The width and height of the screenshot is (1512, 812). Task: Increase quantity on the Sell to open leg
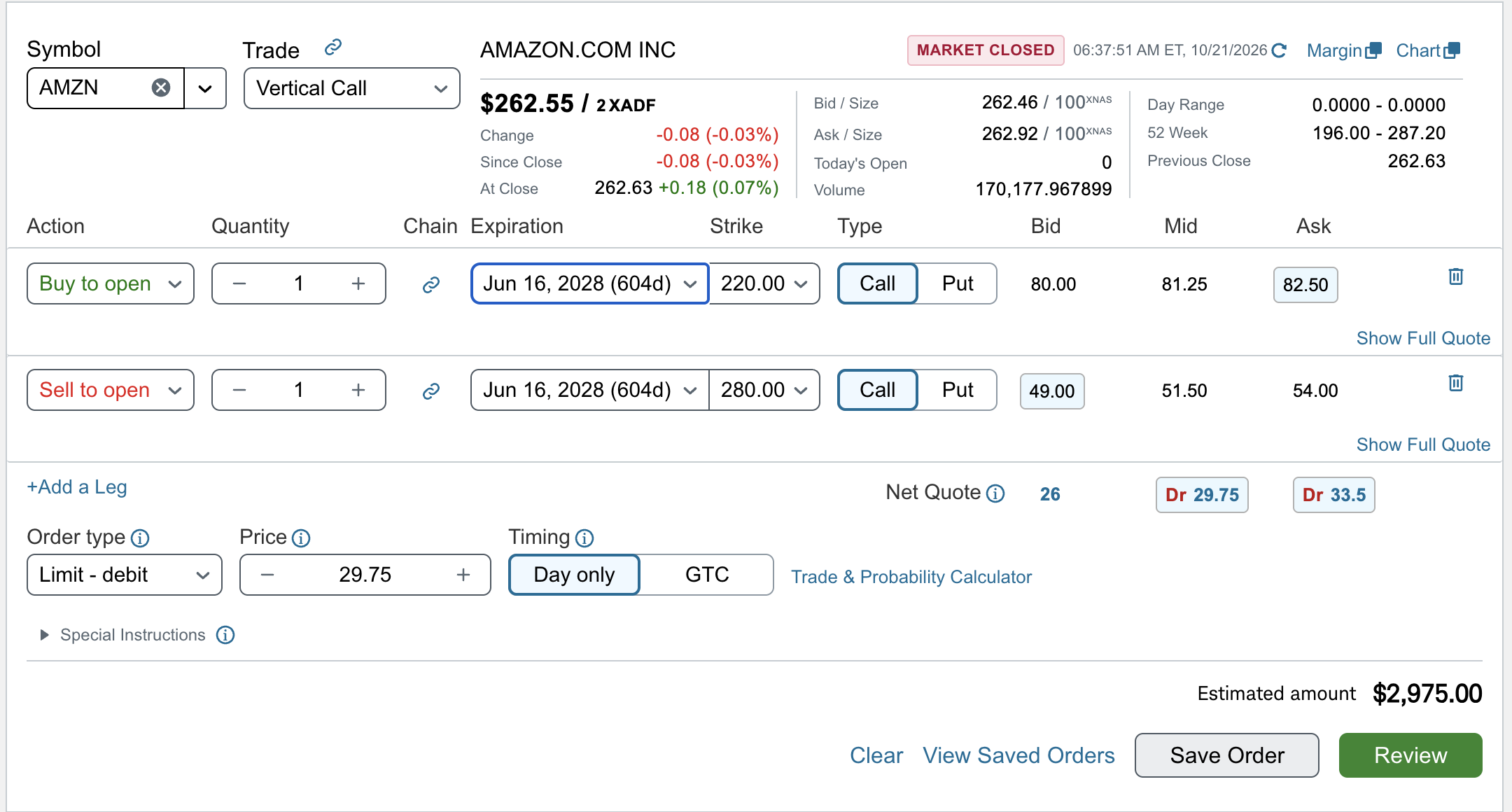click(x=358, y=390)
